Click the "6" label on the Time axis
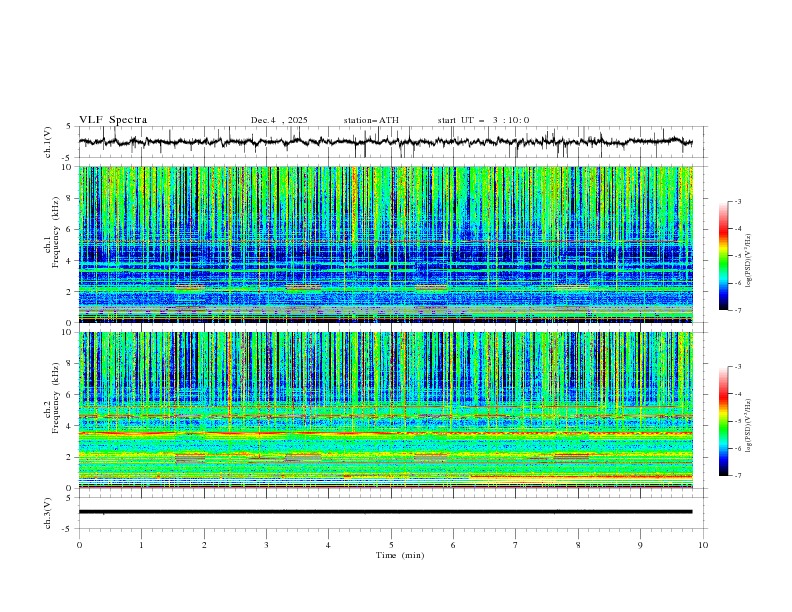 point(454,545)
